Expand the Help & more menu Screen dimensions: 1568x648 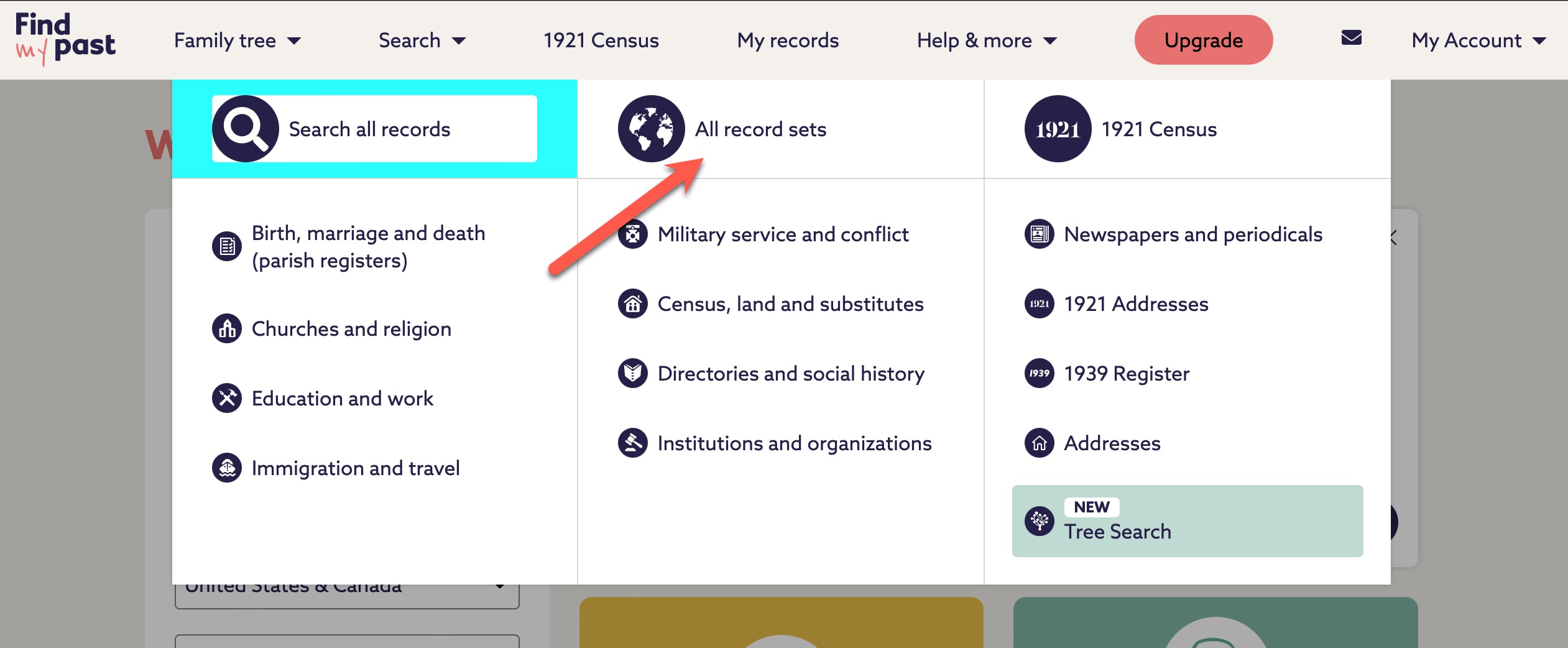[985, 40]
